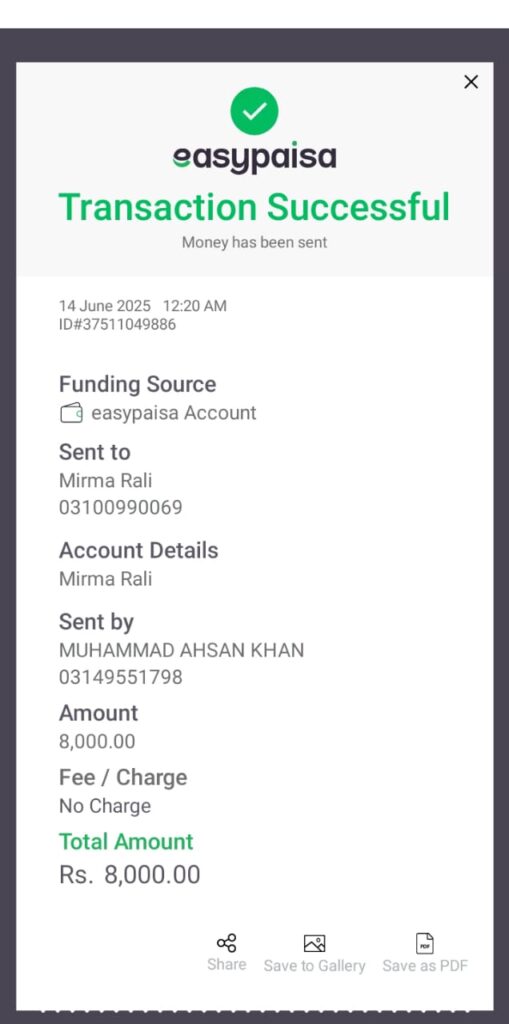
Task: Click the Mirma Rali name under Account Details
Action: click(105, 579)
